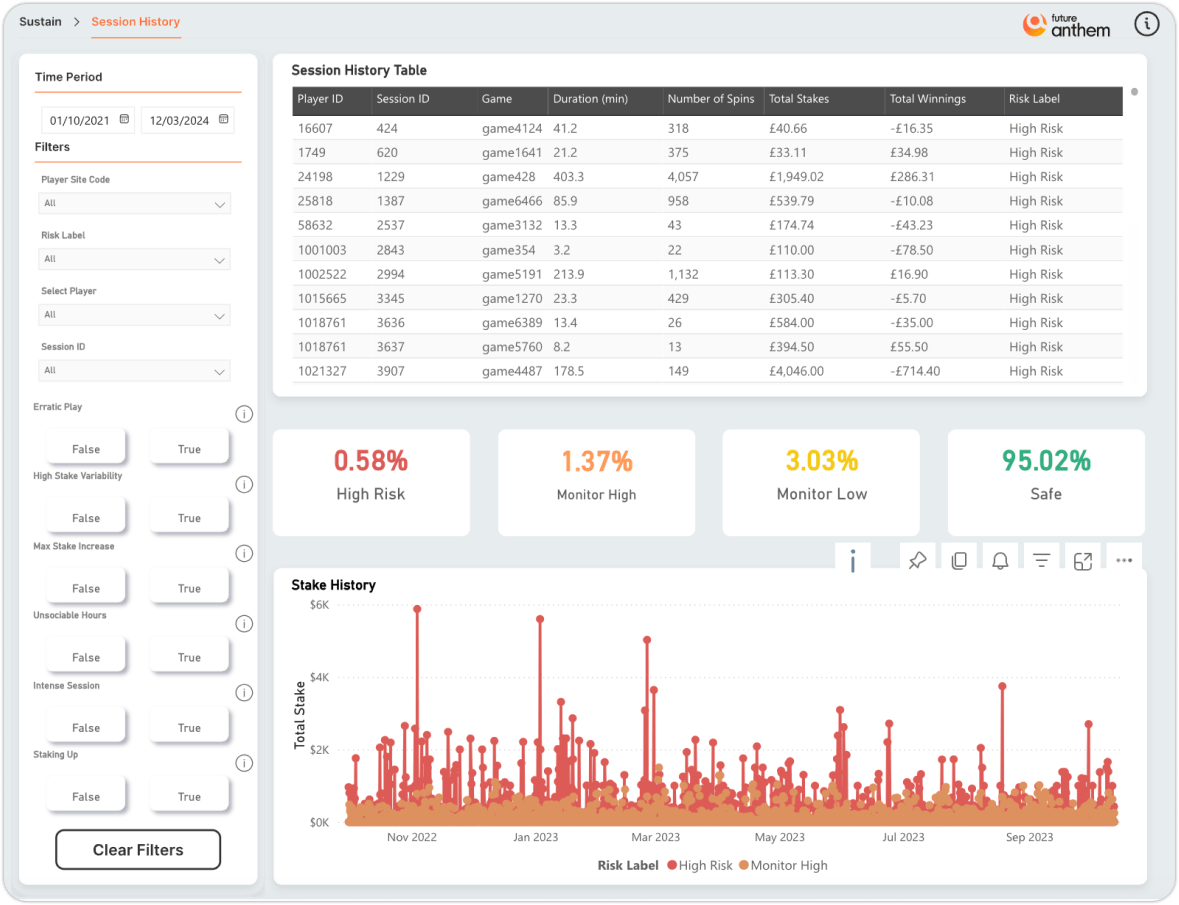Image resolution: width=1179 pixels, height=905 pixels.
Task: Open start date calendar picker icon
Action: point(125,119)
